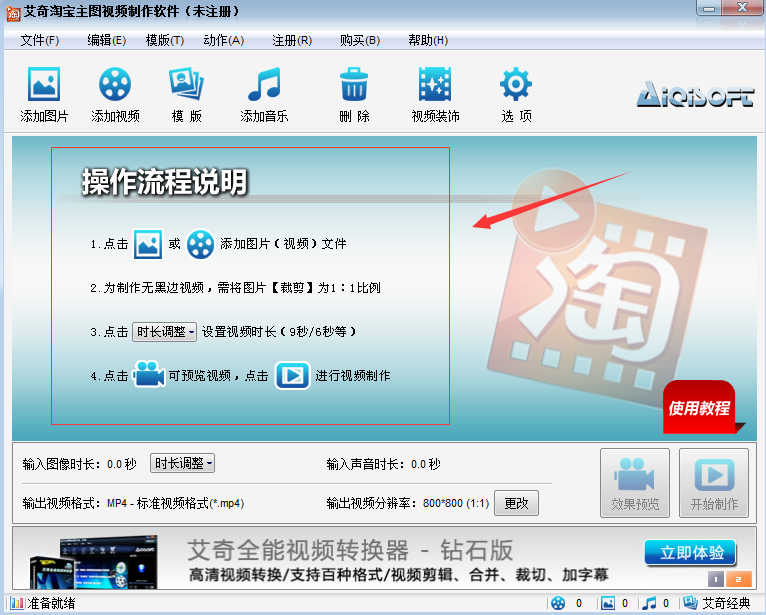766x615 pixels.
Task: Click the 准备就绪 status icon
Action: pyautogui.click(x=17, y=603)
